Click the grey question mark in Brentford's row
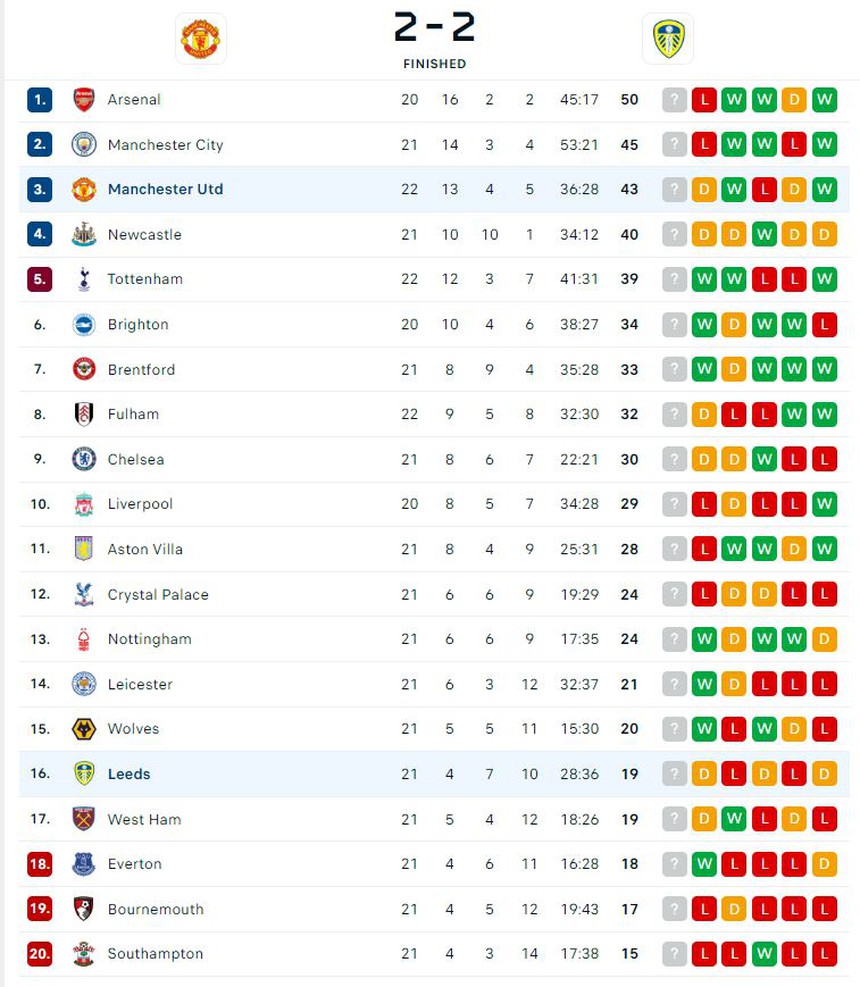Viewport: 860px width, 987px height. tap(675, 369)
